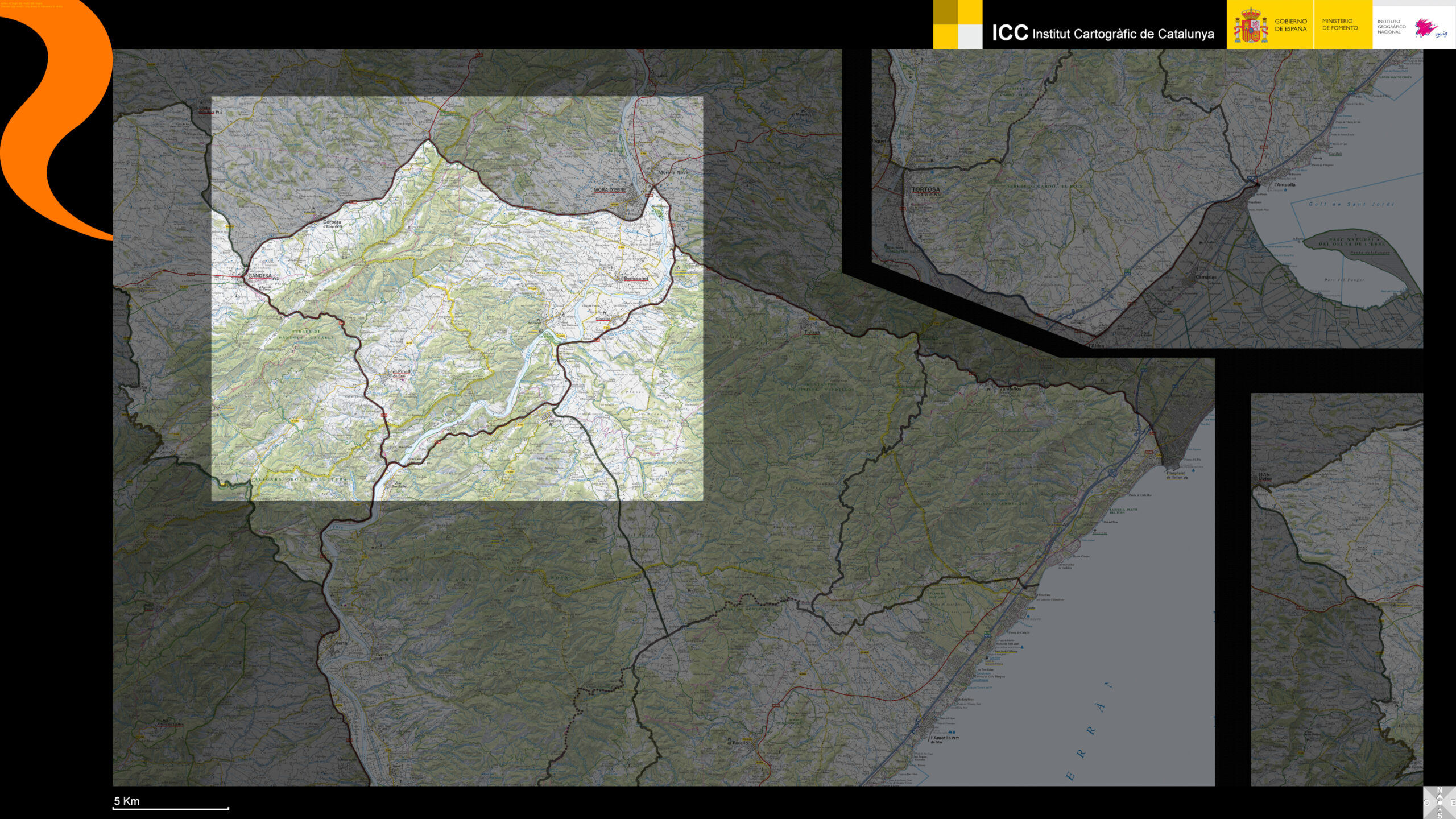Select the Benissanet label on the highlighted map

[636, 279]
